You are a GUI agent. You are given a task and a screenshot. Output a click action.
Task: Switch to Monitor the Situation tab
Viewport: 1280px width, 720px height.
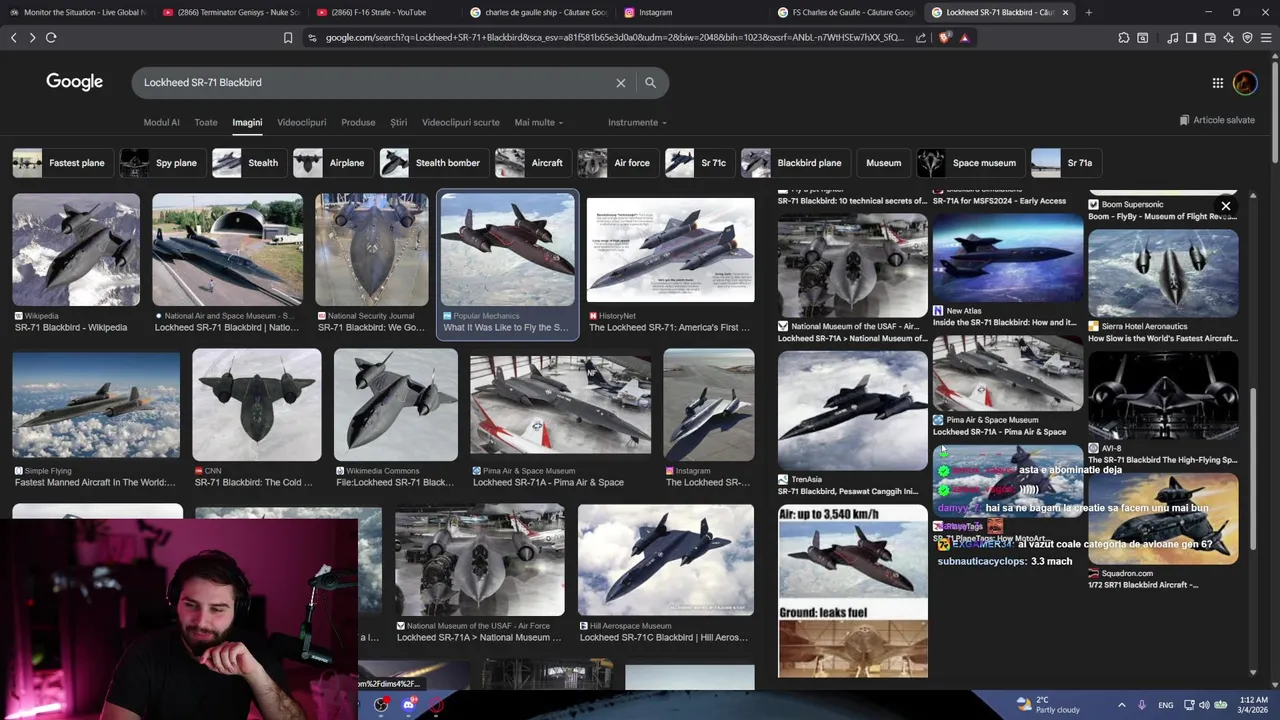click(x=77, y=12)
